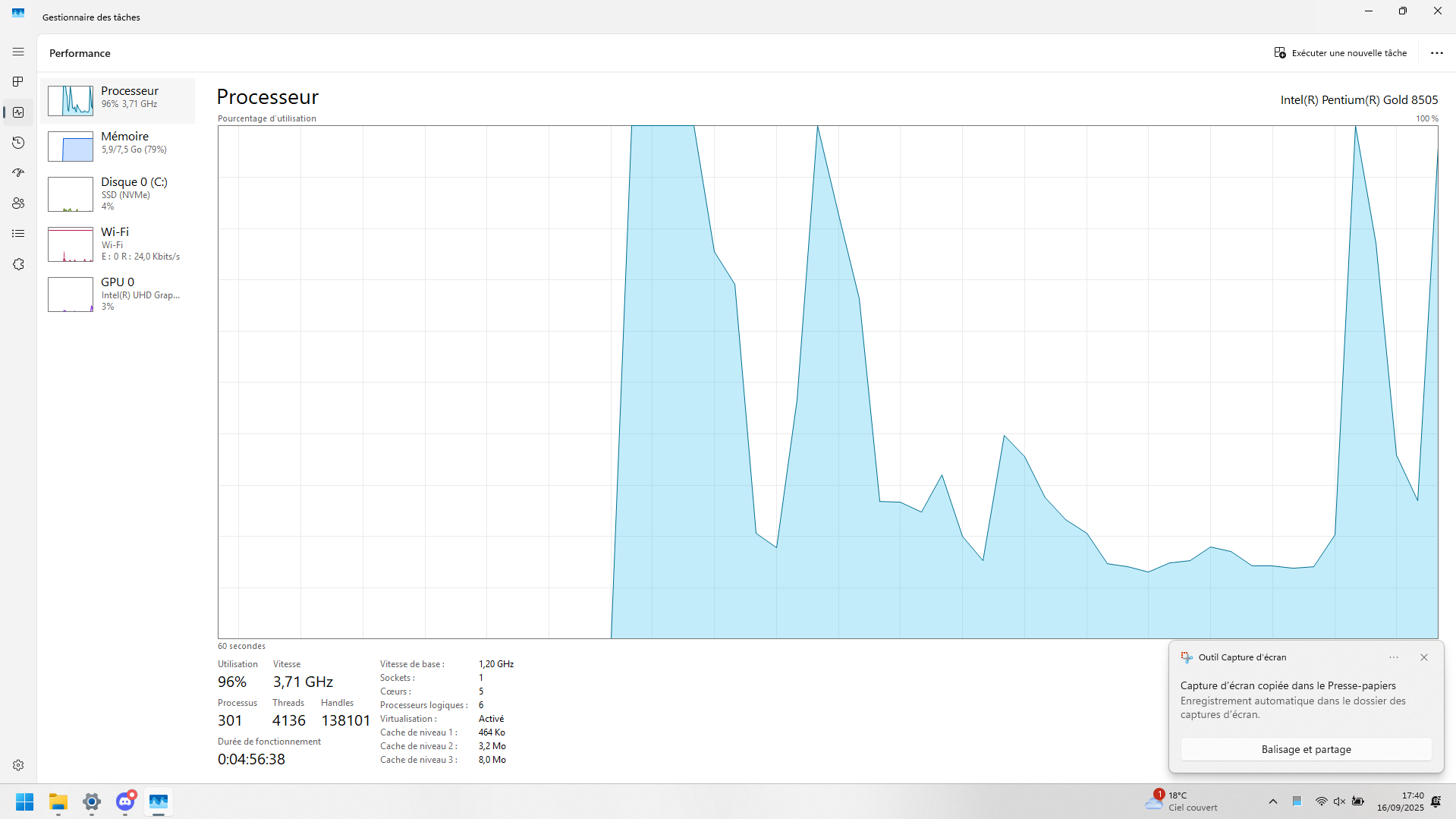Open File Explorer from the taskbar

tap(58, 802)
